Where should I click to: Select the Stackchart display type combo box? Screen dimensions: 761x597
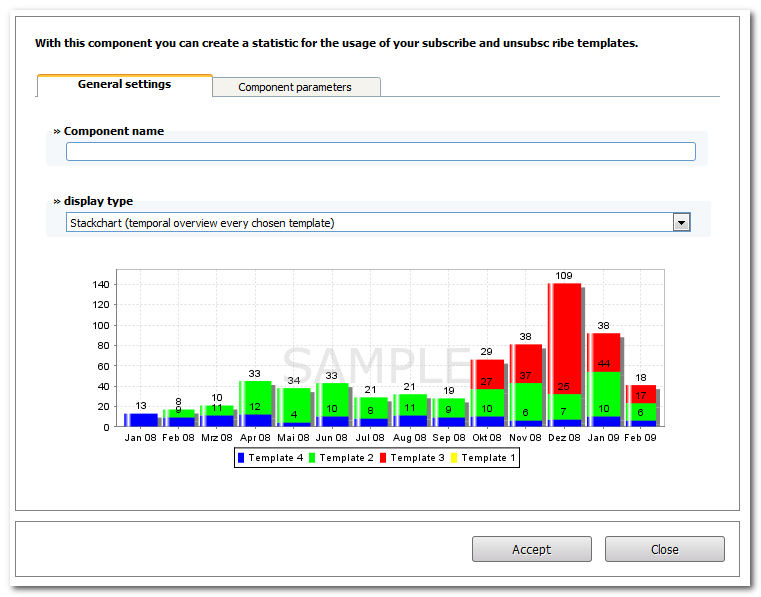click(378, 223)
